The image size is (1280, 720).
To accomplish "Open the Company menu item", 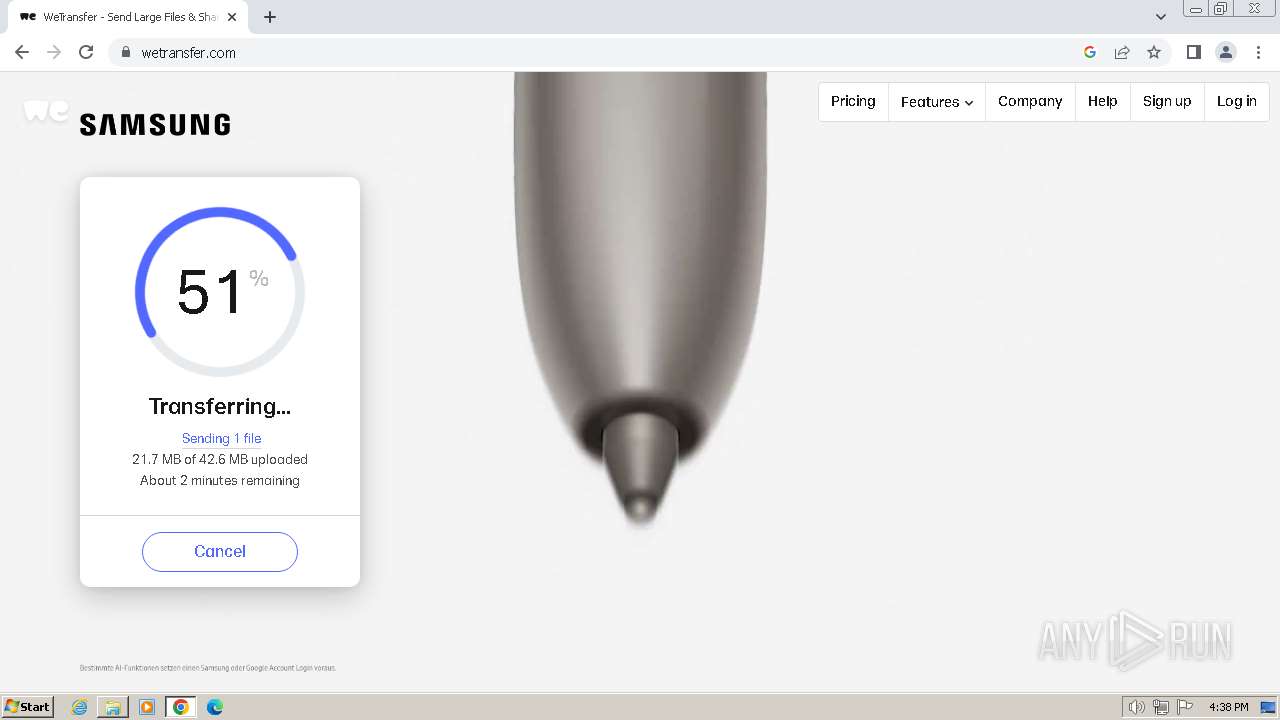I will 1030,101.
